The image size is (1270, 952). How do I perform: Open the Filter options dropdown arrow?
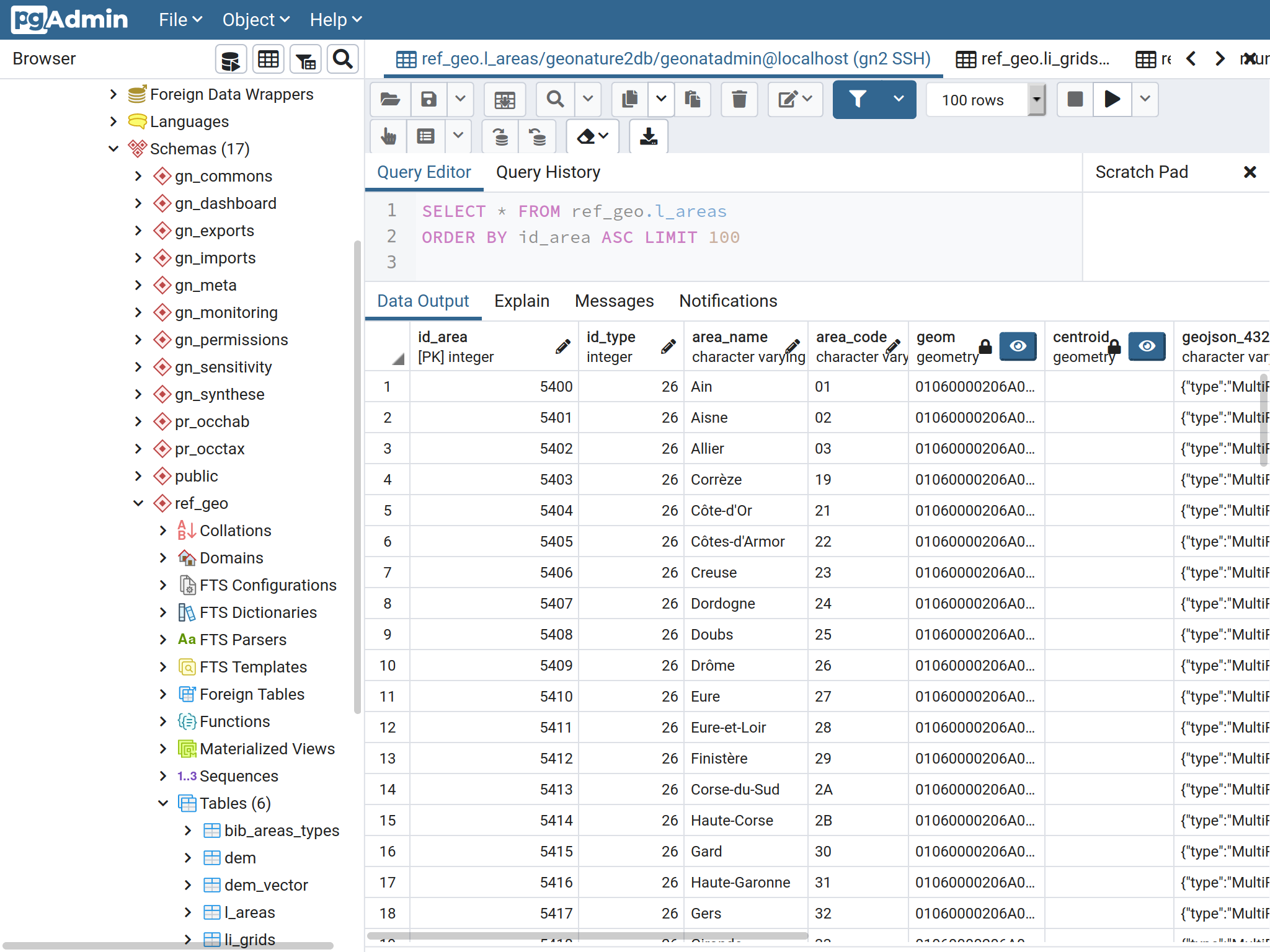tap(899, 99)
